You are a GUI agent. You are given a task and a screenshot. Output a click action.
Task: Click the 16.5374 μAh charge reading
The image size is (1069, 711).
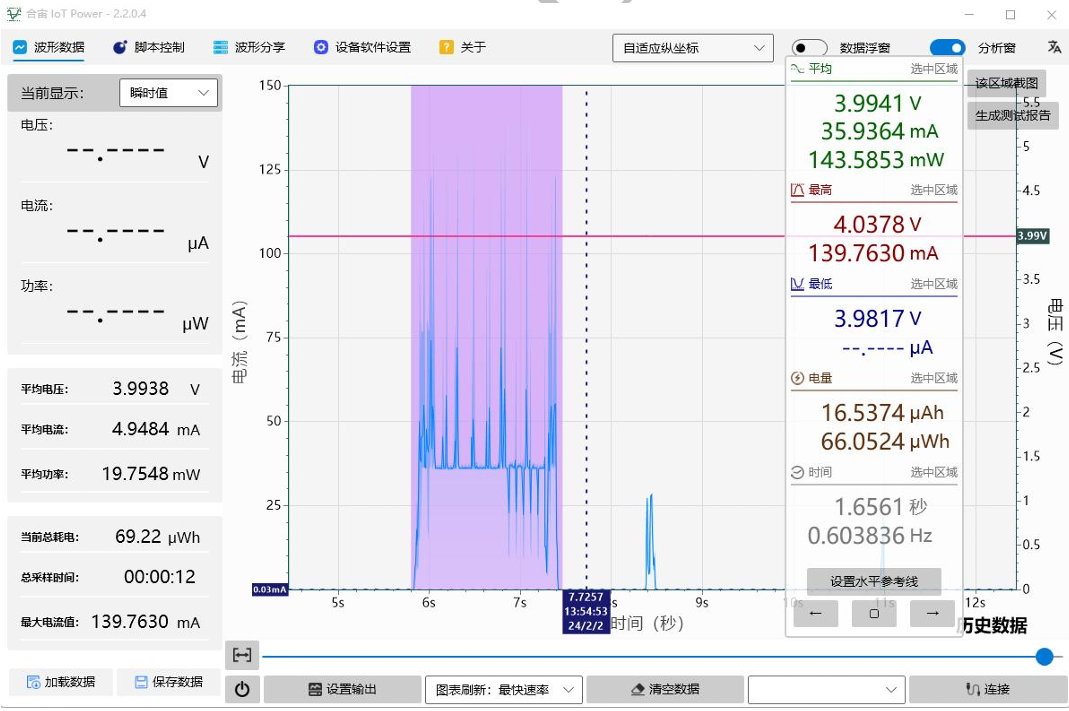point(882,412)
